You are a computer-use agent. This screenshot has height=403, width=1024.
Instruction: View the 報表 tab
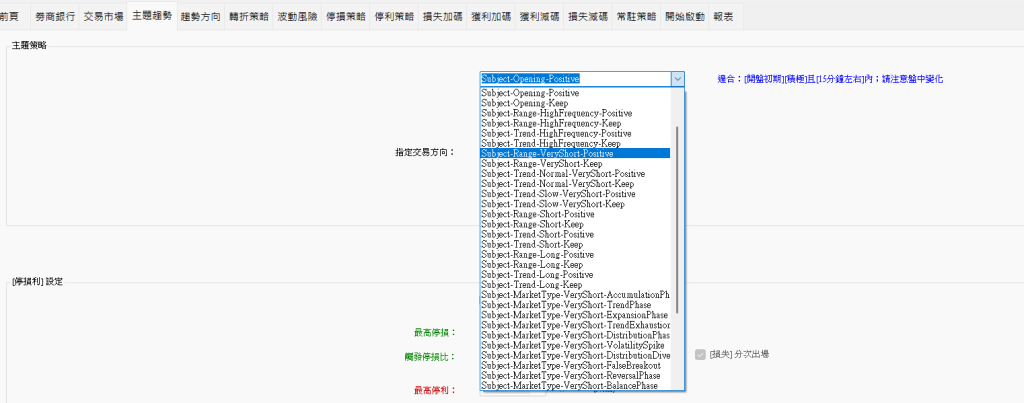coord(723,17)
